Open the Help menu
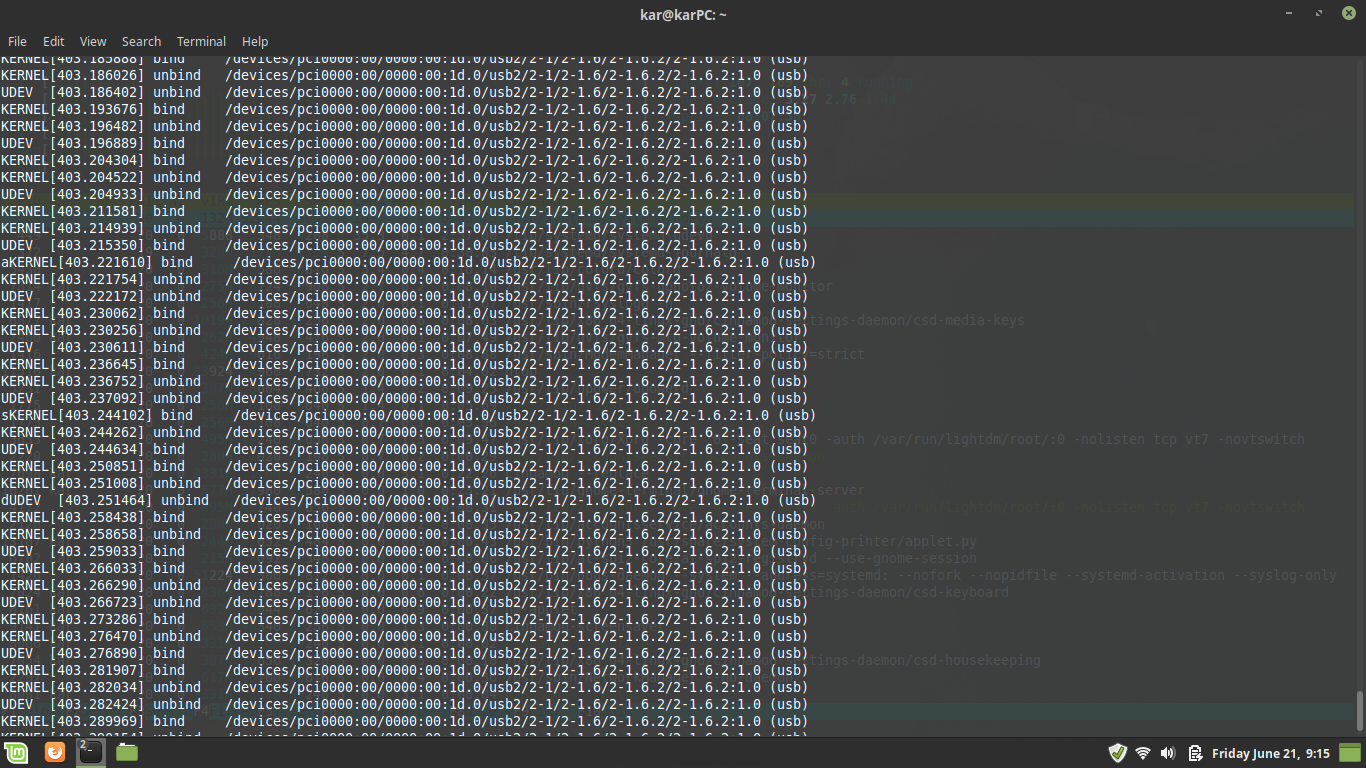This screenshot has width=1366, height=768. click(255, 41)
